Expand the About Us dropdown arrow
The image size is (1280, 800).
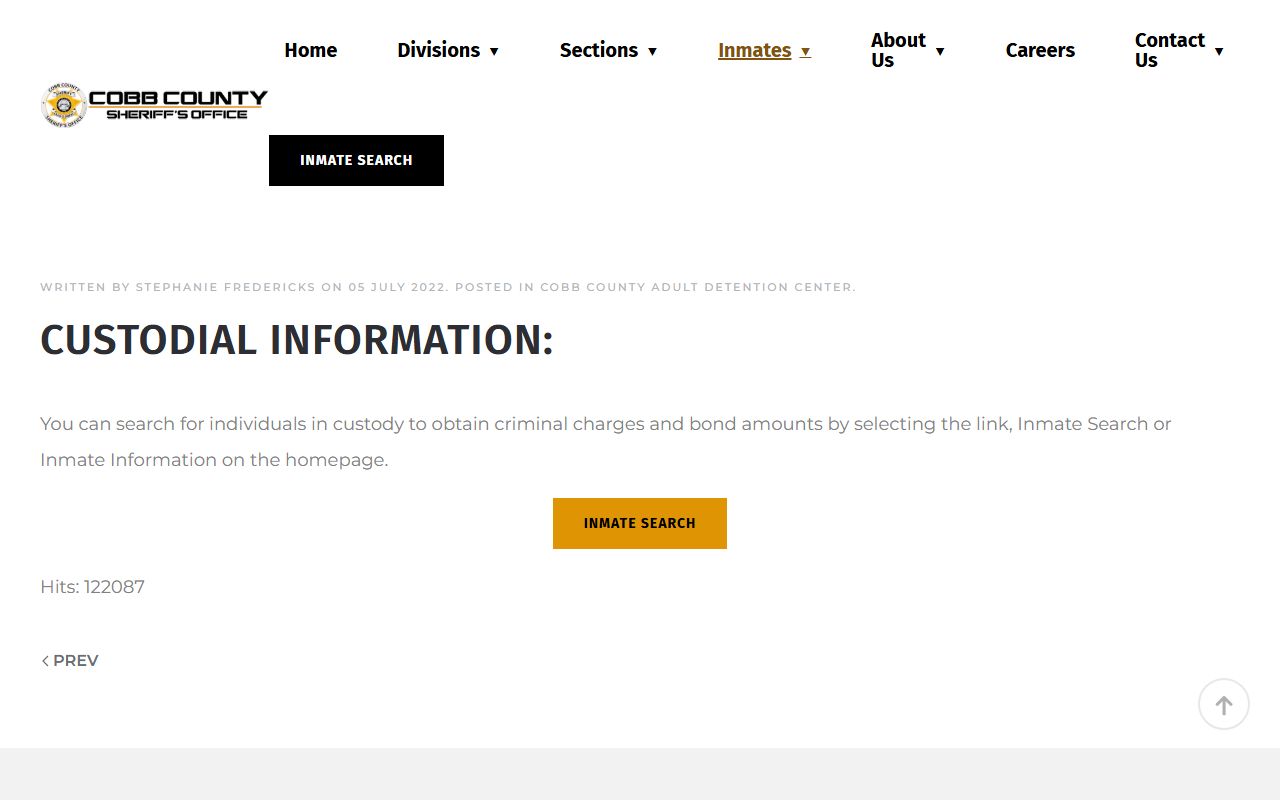click(x=939, y=51)
